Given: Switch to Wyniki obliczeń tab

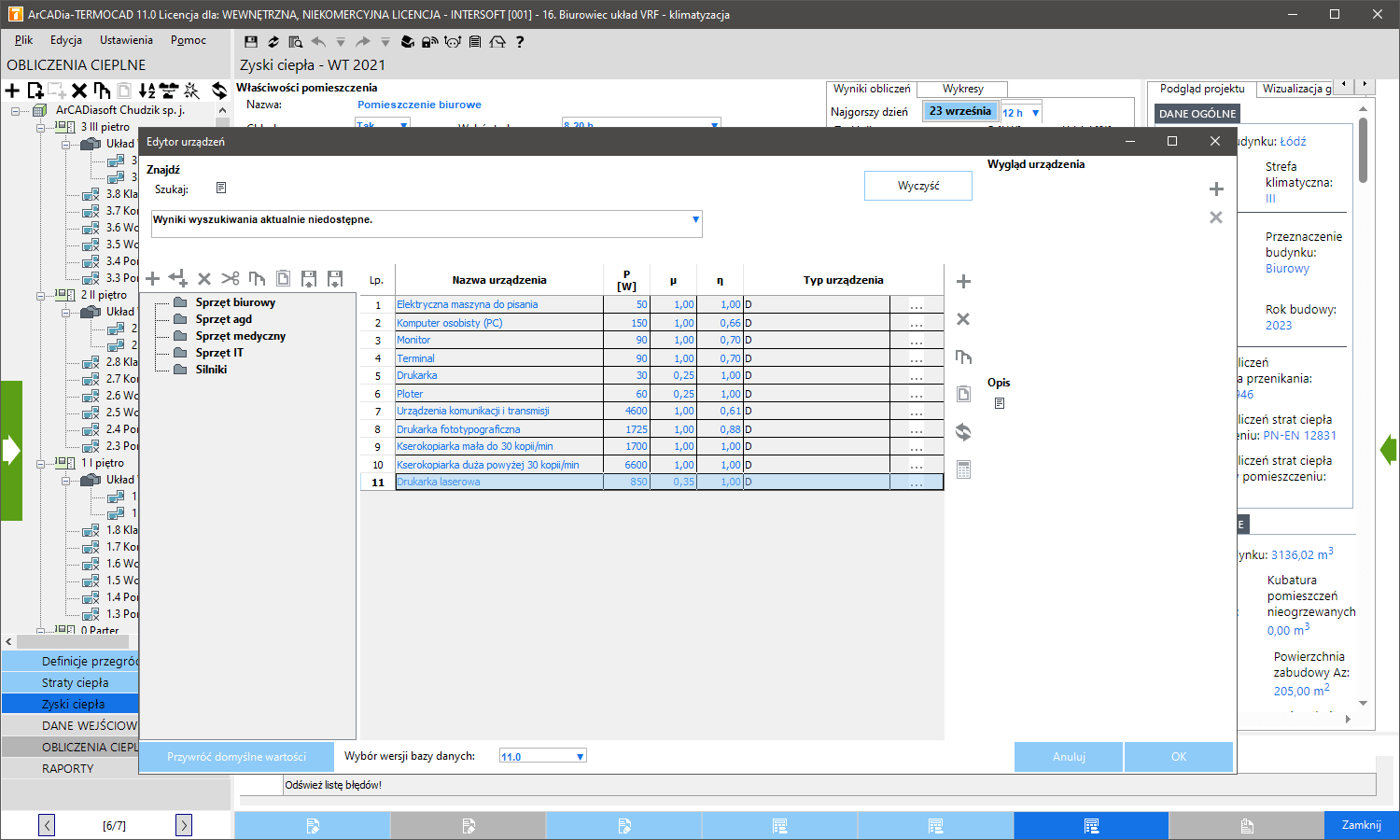Looking at the screenshot, I should pos(872,89).
